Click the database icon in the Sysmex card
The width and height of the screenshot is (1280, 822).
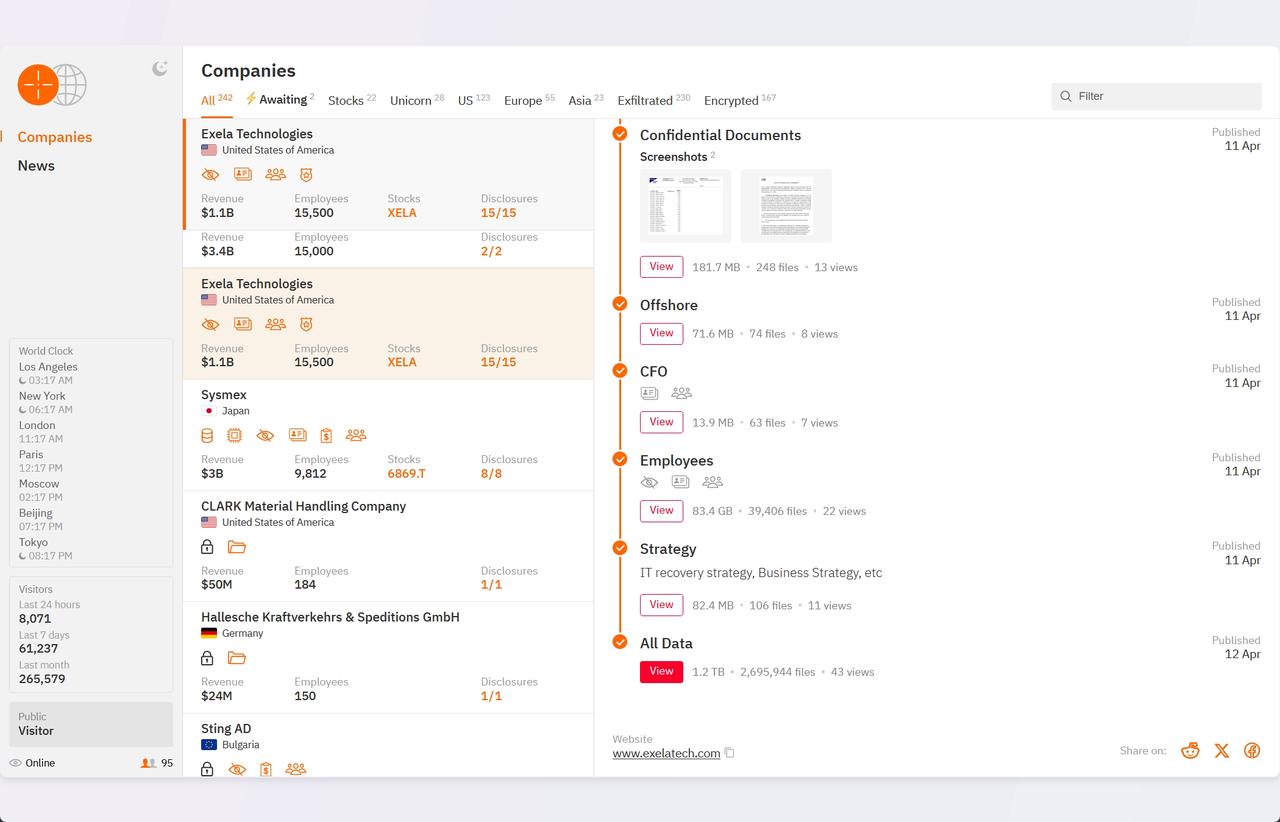pyautogui.click(x=207, y=435)
